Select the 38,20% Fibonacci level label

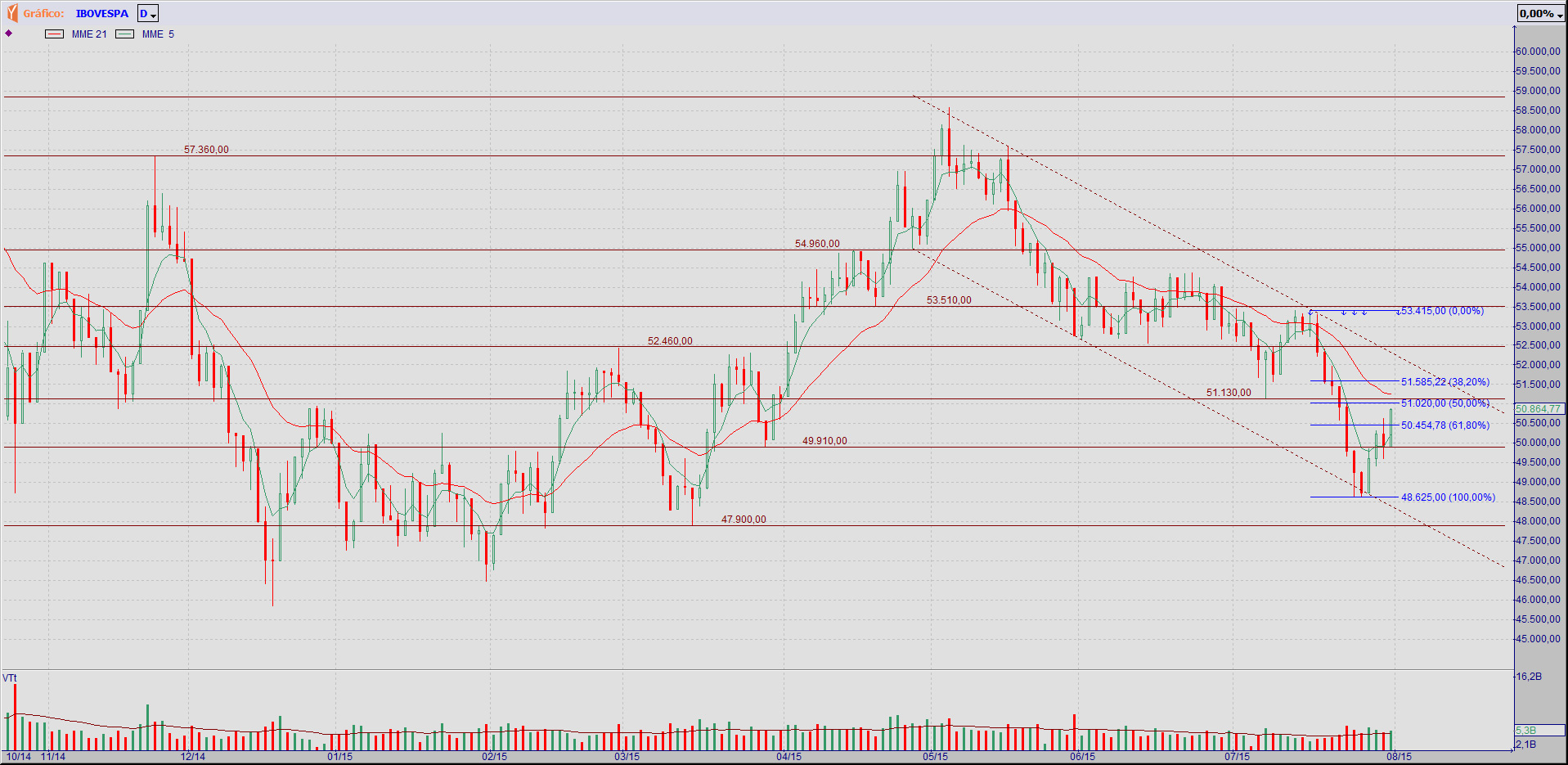(1445, 382)
